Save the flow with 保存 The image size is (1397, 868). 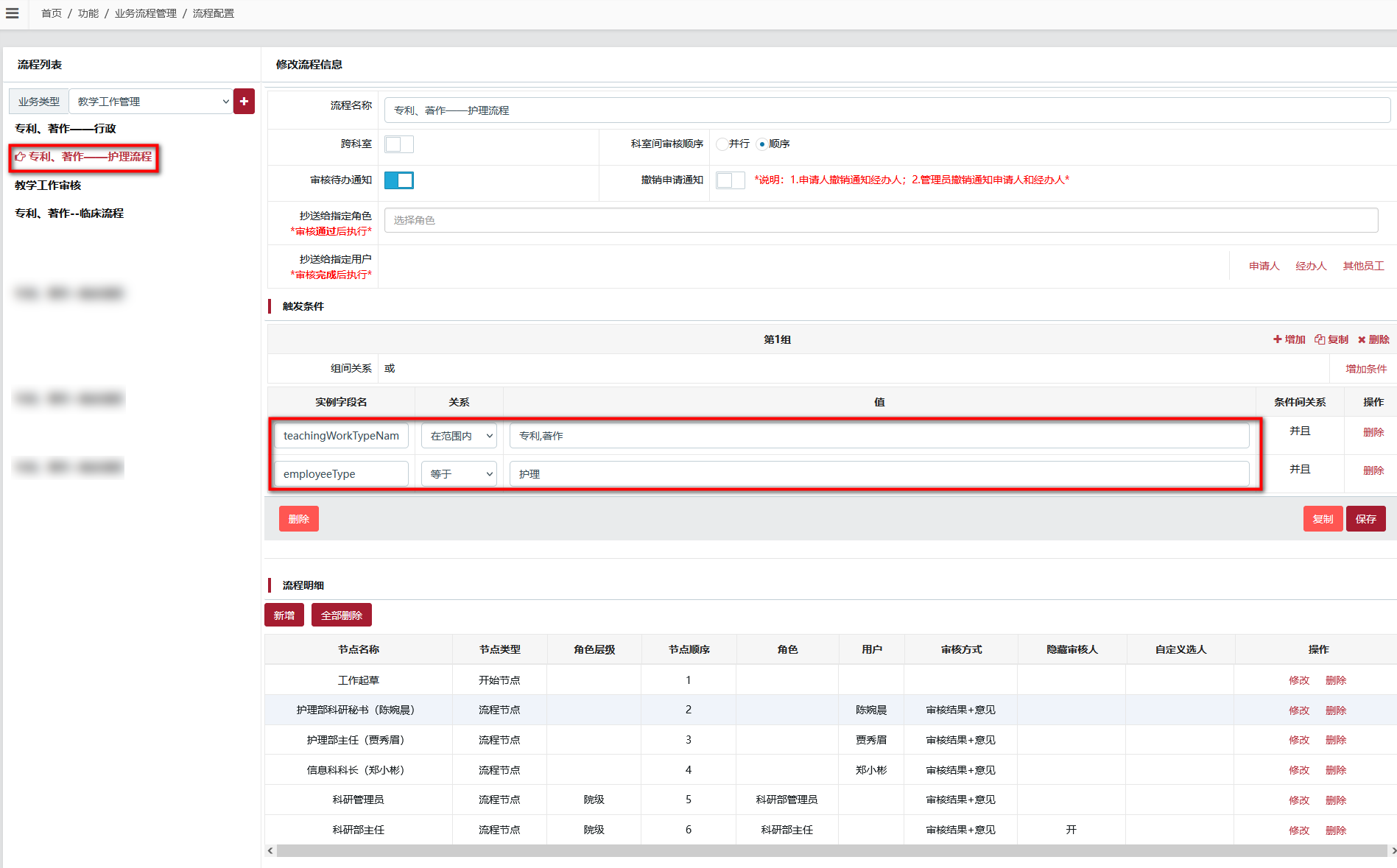[x=1365, y=519]
